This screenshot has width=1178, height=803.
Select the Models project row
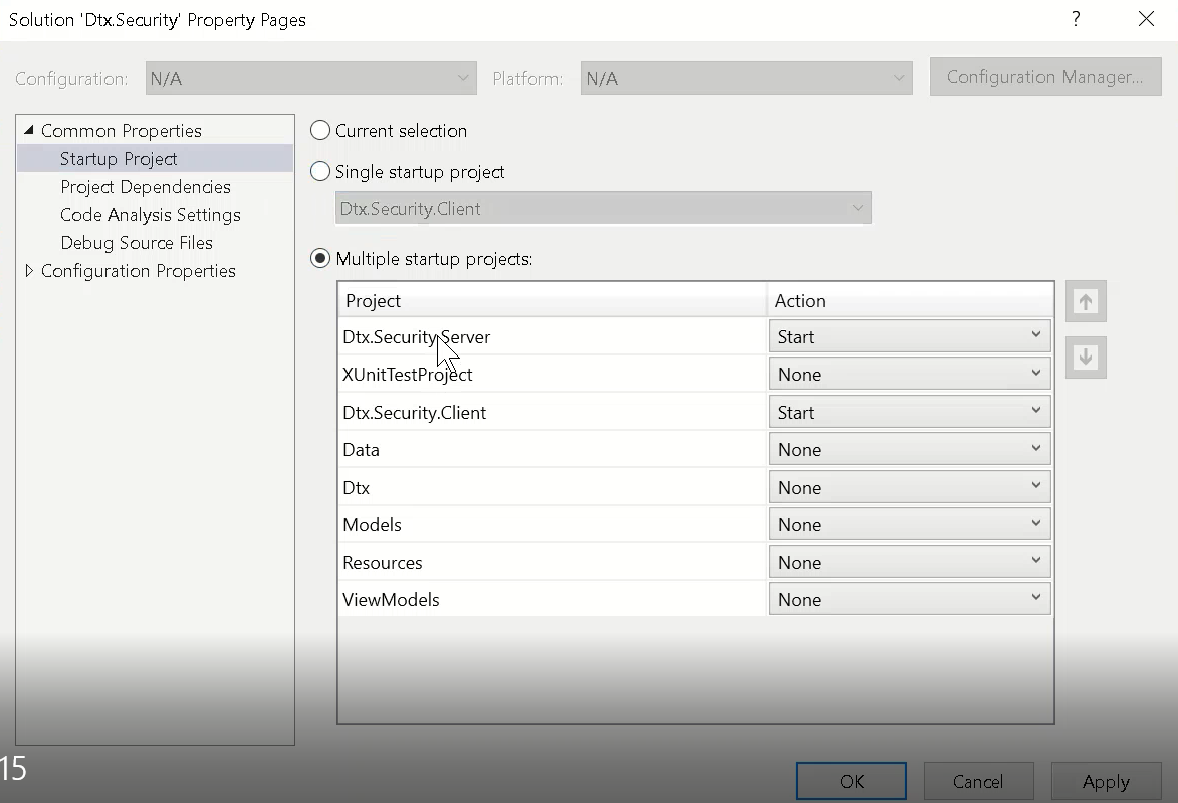click(551, 524)
